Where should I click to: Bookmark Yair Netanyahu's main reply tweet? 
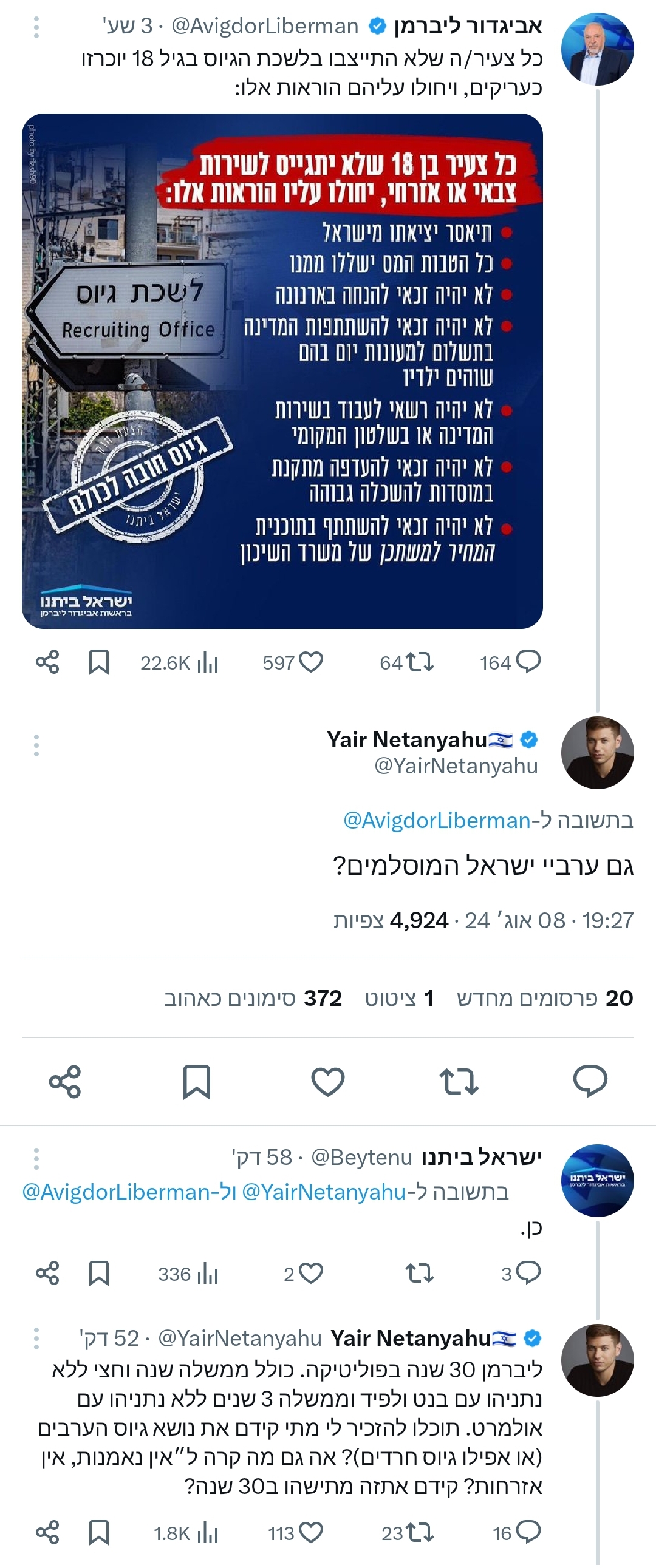(x=197, y=1081)
